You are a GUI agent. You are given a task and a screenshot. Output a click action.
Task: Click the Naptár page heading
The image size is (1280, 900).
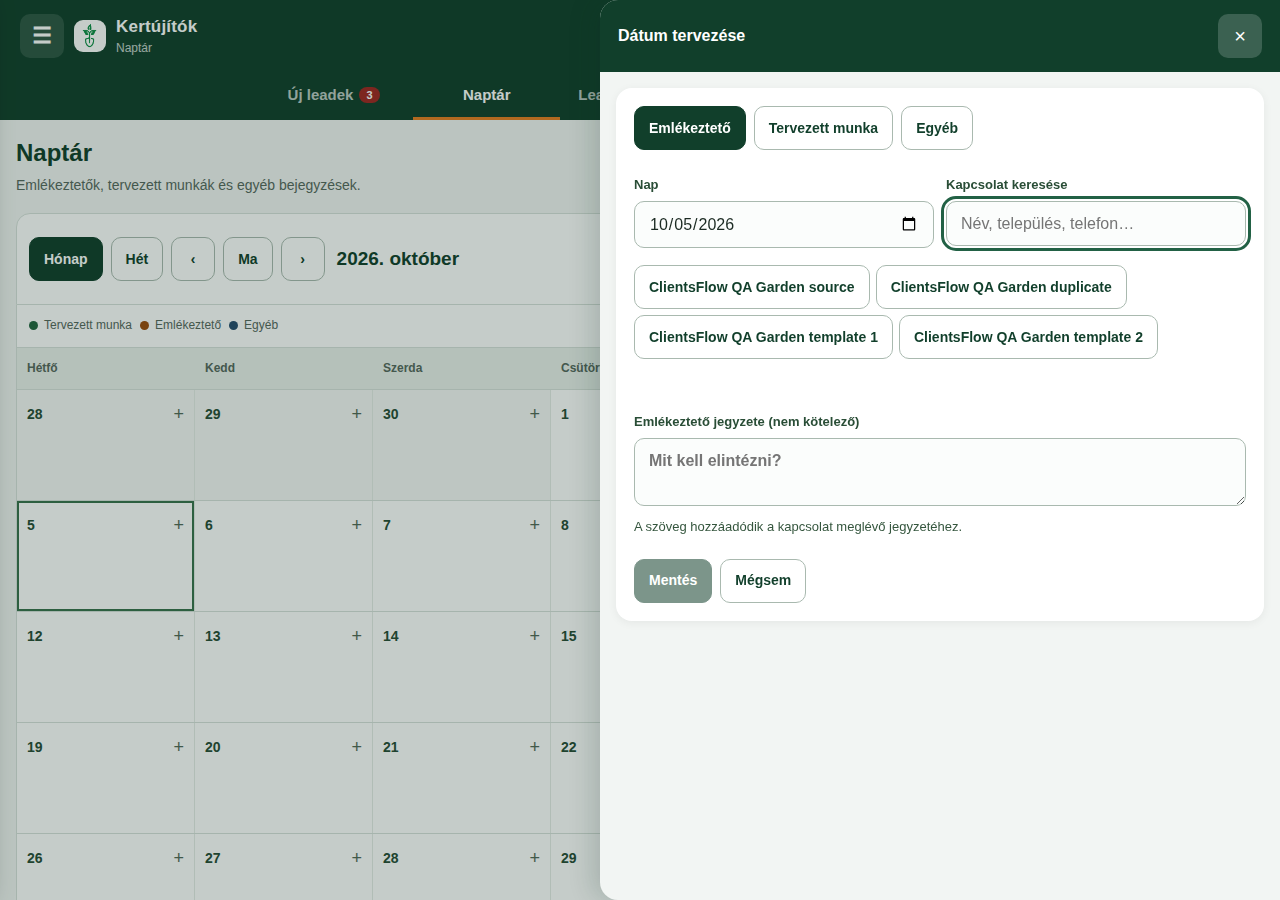(x=54, y=153)
